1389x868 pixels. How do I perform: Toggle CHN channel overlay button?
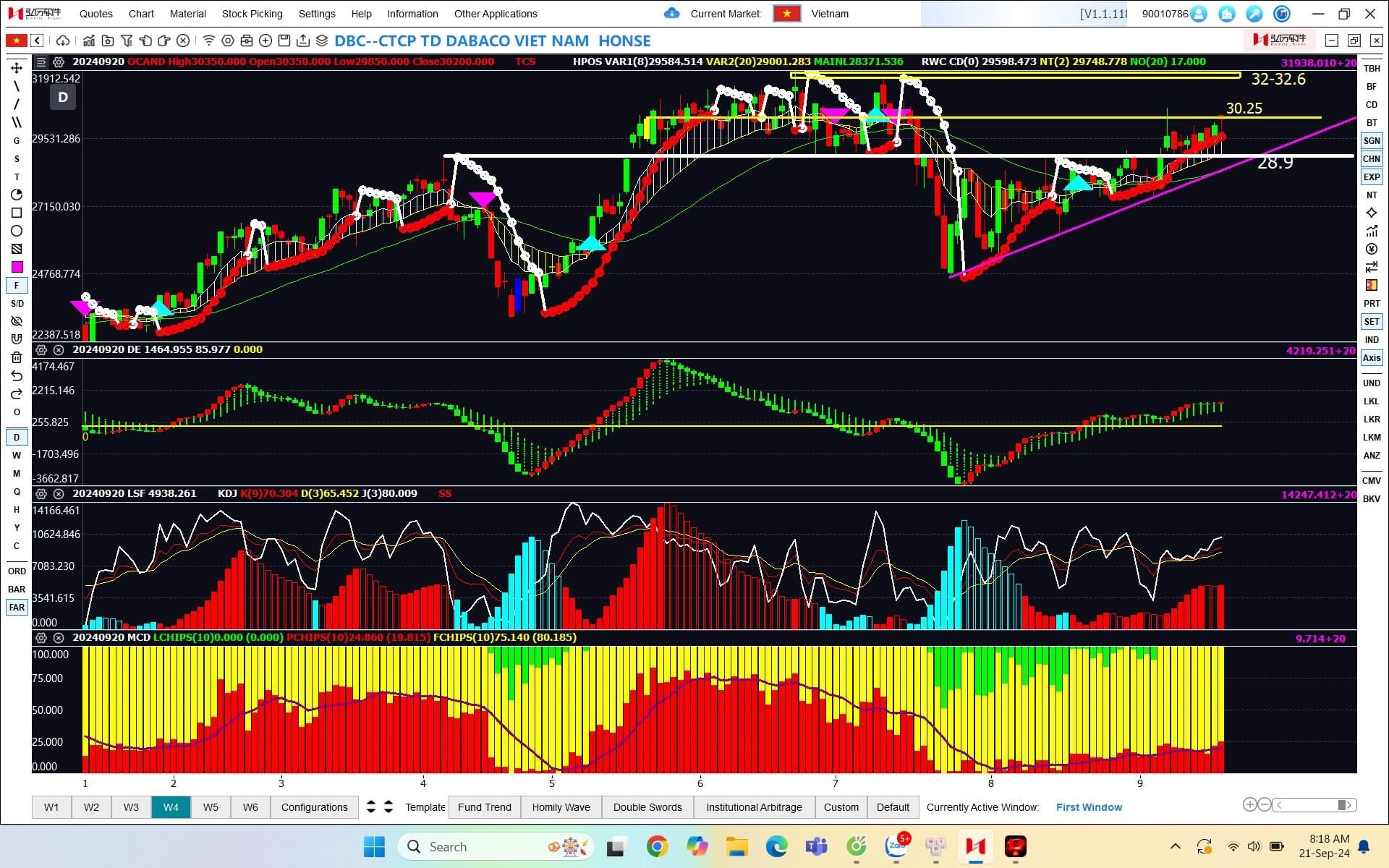click(1372, 158)
